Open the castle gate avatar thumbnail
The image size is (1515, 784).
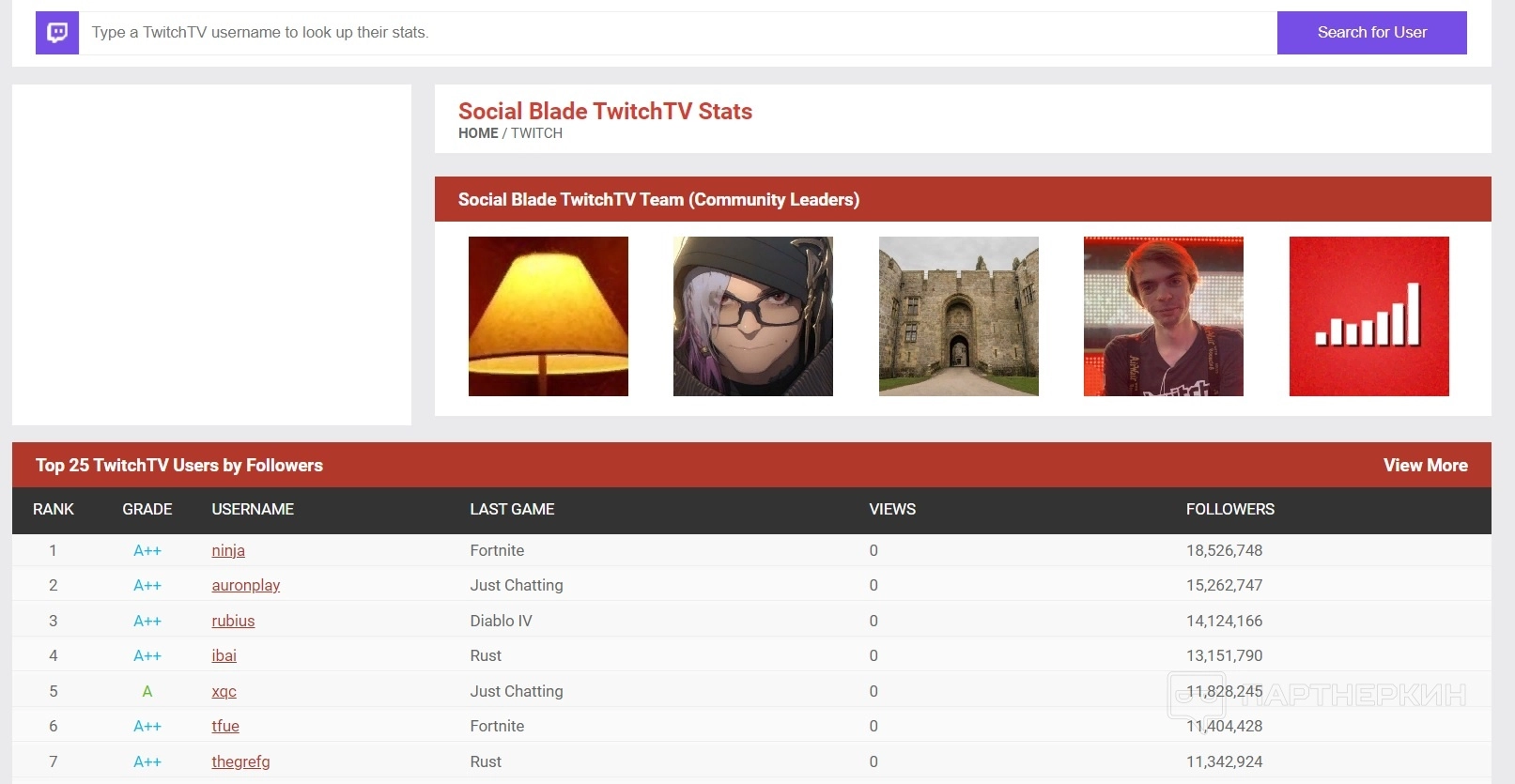click(x=959, y=316)
